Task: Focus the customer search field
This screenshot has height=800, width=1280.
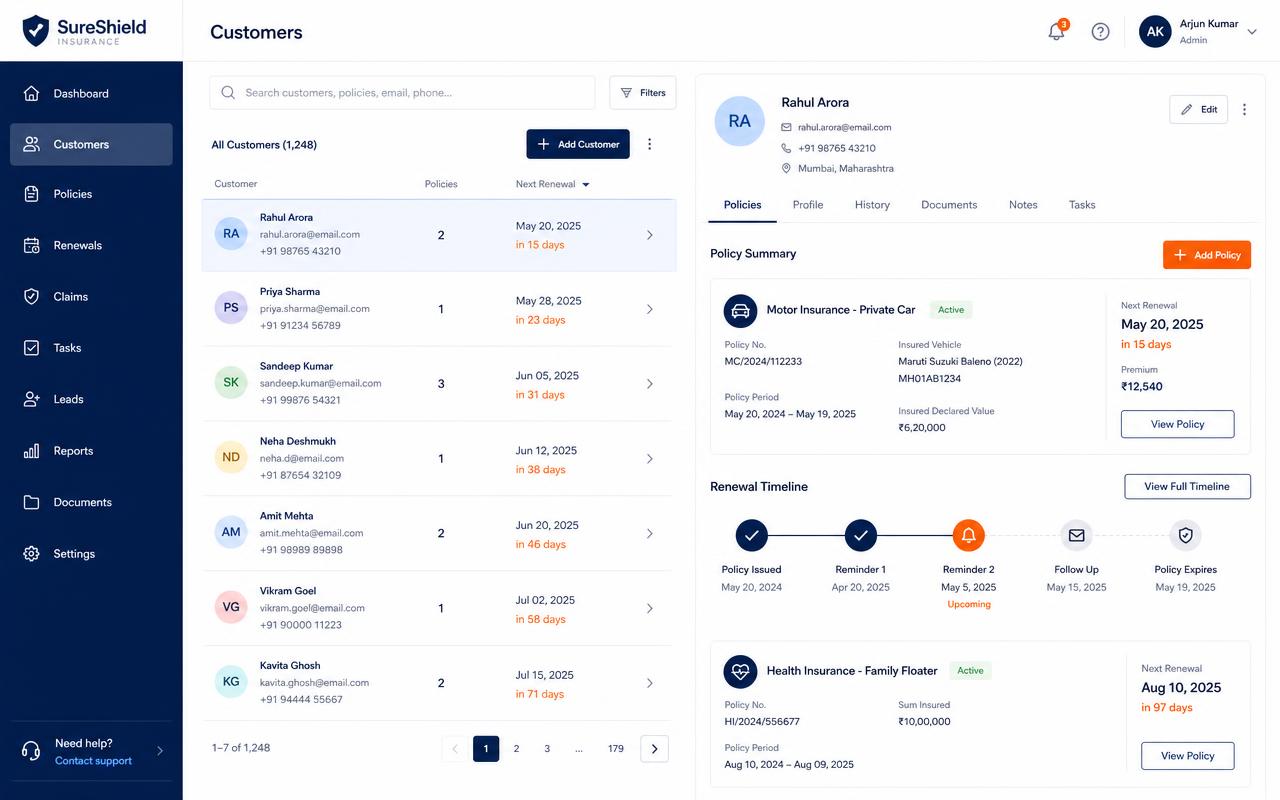Action: coord(402,93)
